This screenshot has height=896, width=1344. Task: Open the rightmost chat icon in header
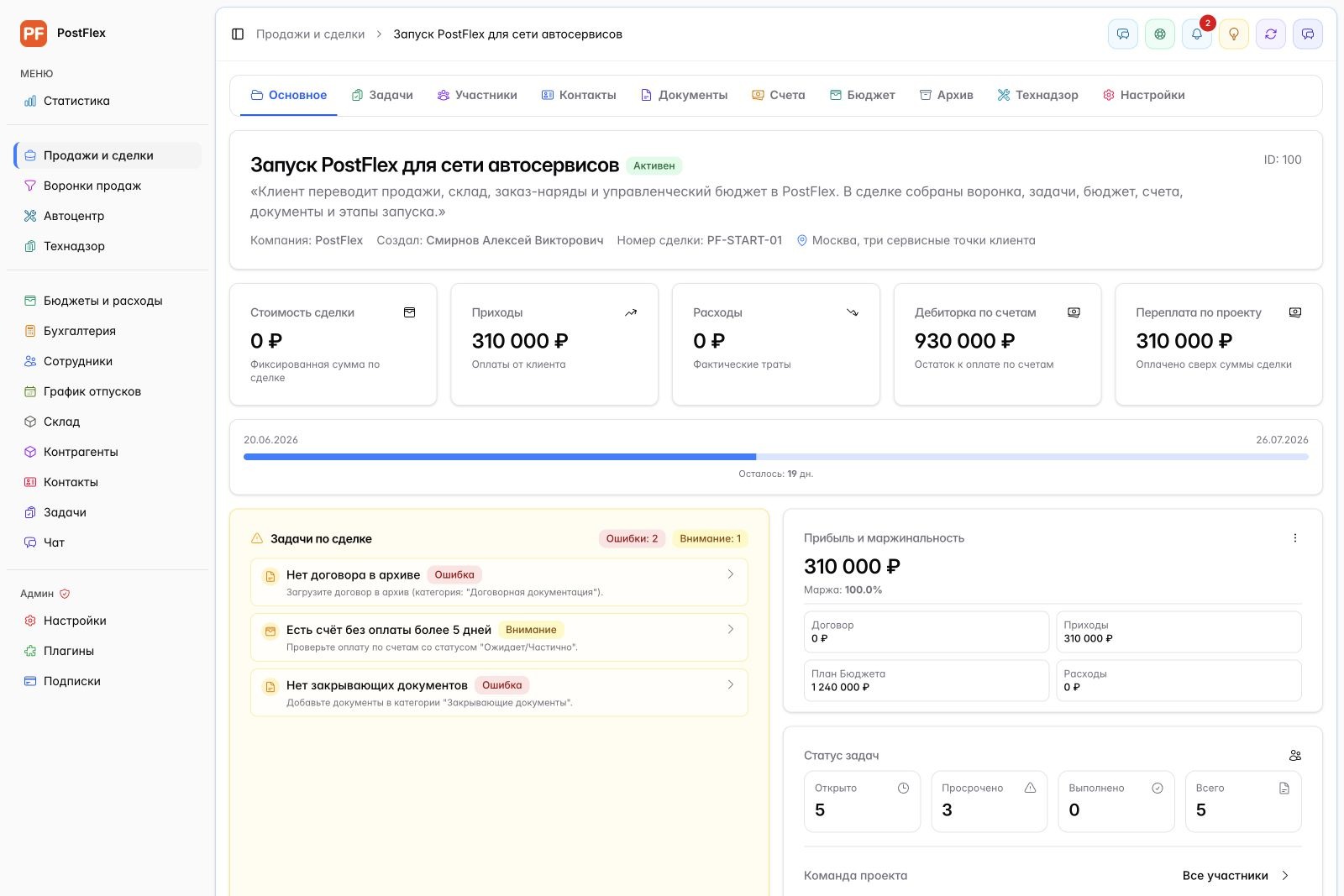(1308, 34)
